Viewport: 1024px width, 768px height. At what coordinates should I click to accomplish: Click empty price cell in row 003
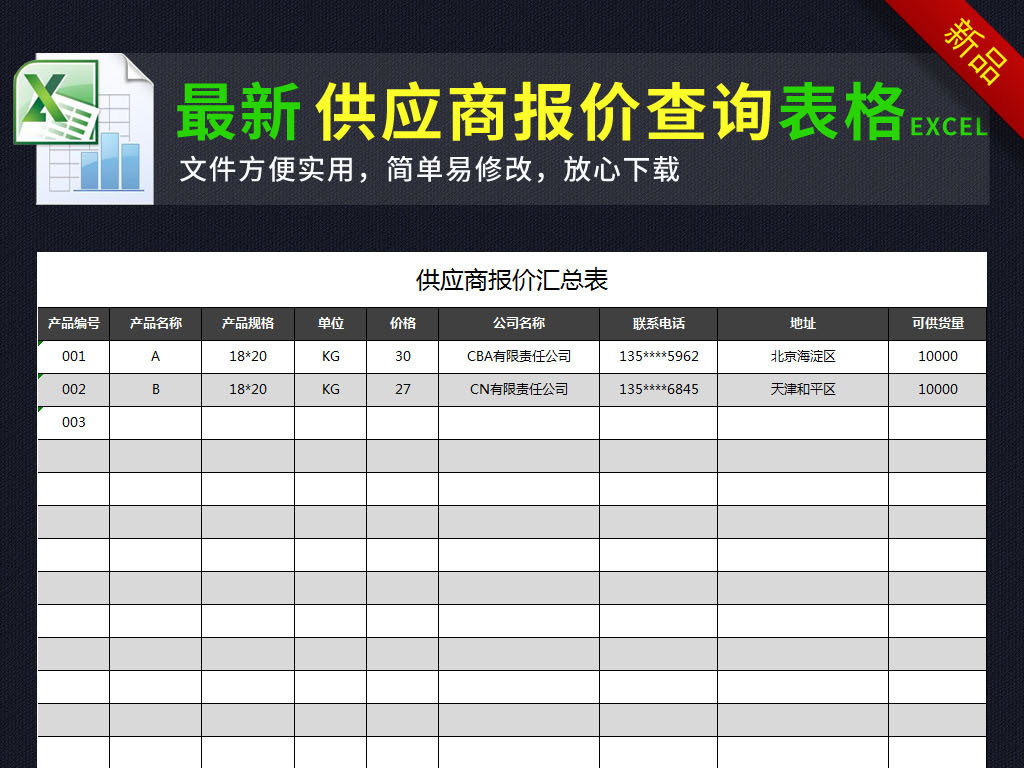tap(402, 423)
